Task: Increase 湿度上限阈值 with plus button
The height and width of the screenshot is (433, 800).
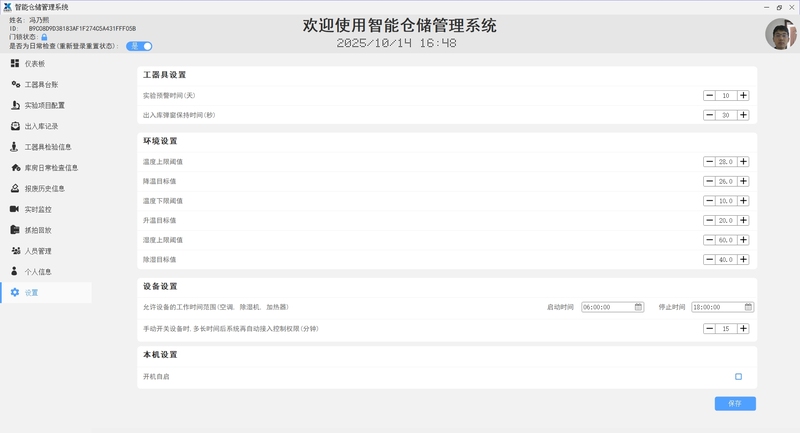Action: click(743, 240)
